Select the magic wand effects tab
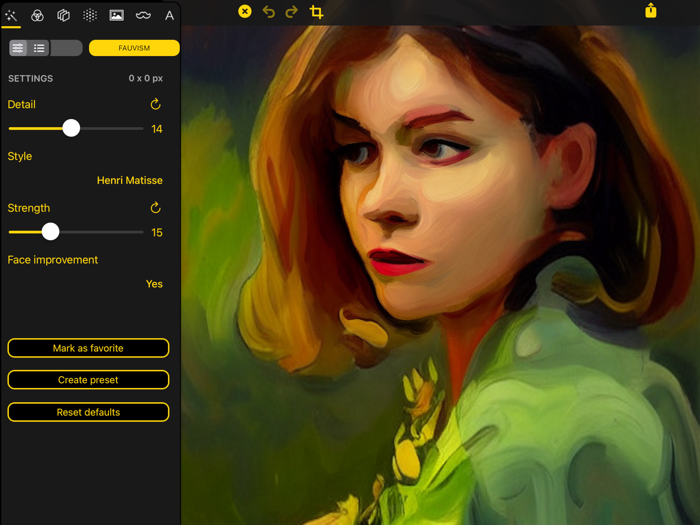Viewport: 700px width, 525px height. click(x=11, y=16)
